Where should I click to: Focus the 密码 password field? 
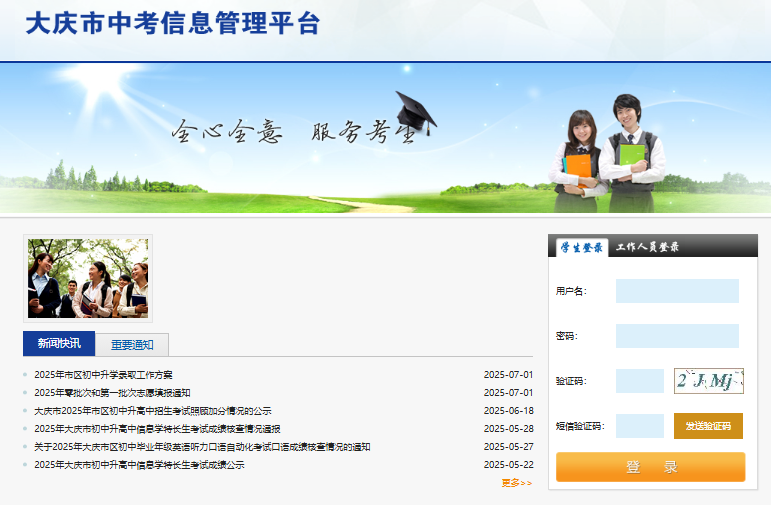point(677,336)
